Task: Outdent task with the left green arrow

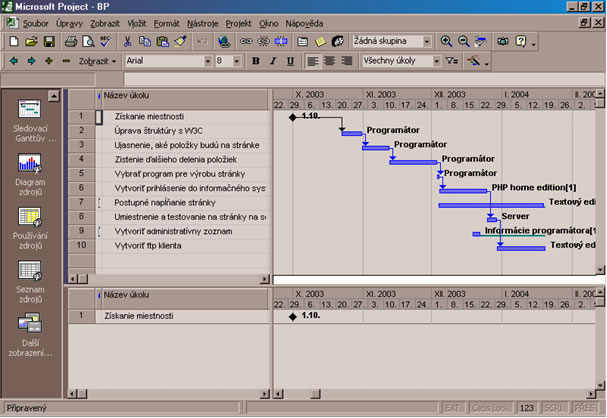Action: click(14, 61)
